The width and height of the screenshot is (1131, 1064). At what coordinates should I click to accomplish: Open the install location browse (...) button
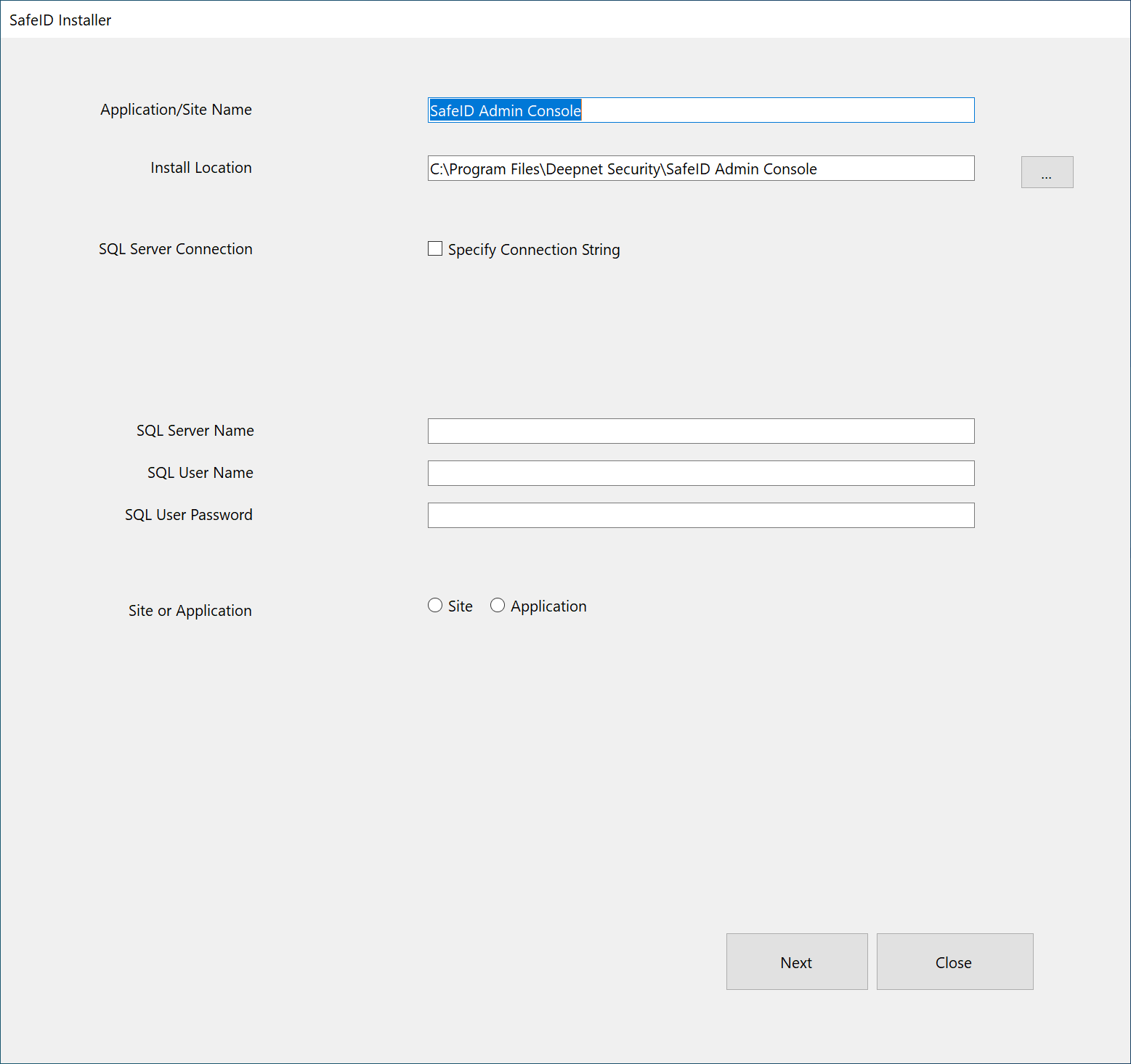point(1046,173)
